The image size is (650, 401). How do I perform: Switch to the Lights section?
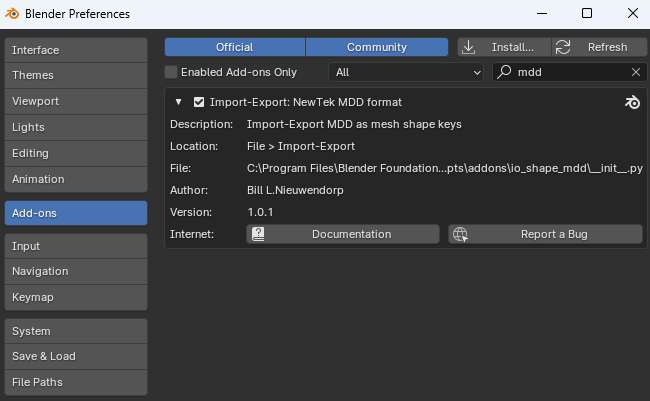click(76, 127)
